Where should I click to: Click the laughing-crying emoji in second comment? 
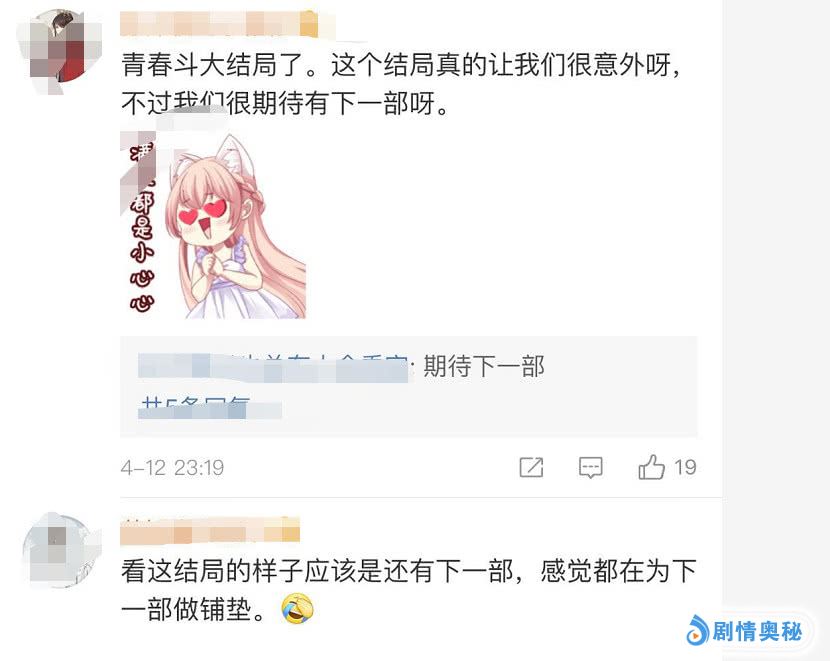click(297, 609)
